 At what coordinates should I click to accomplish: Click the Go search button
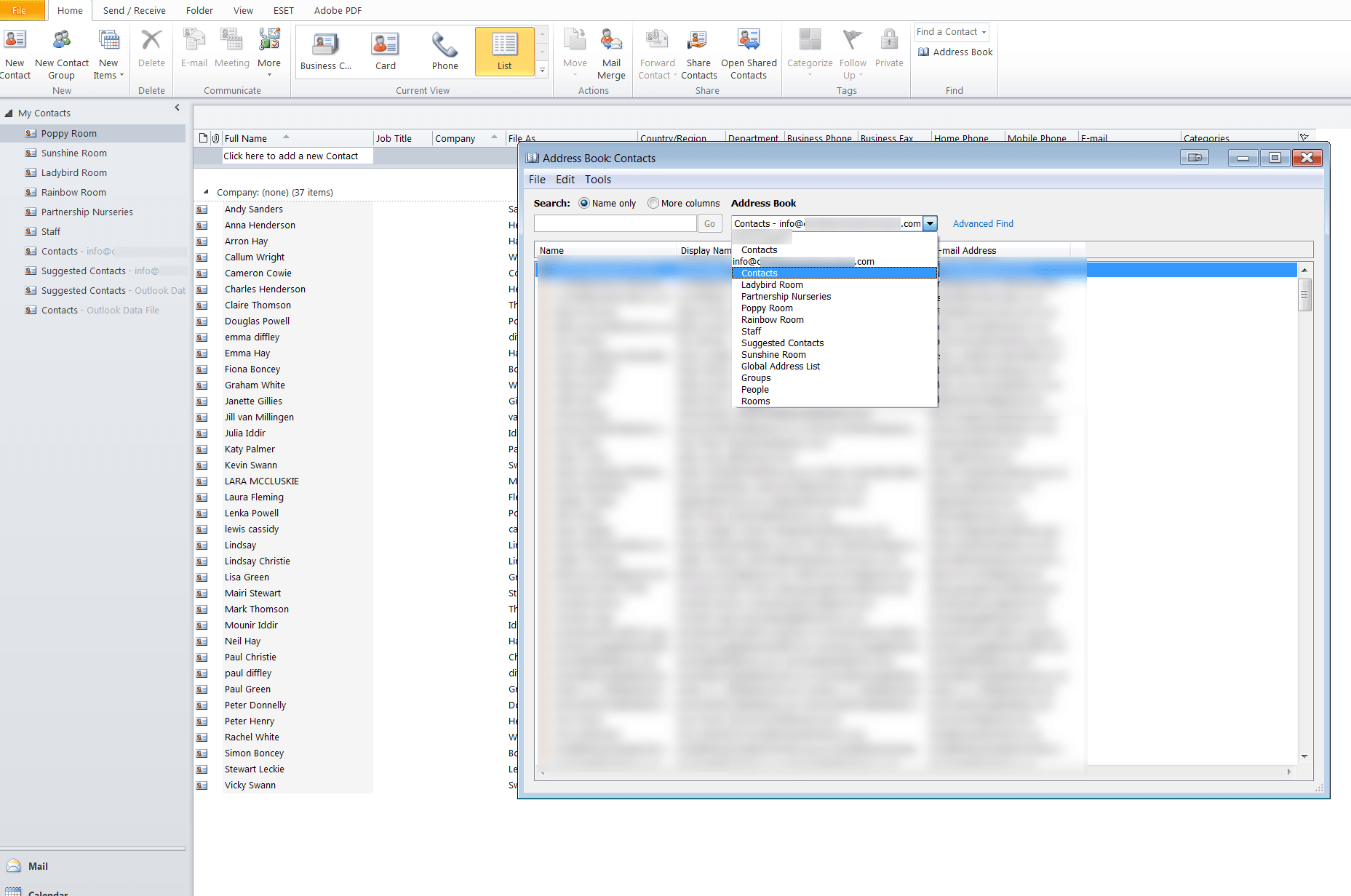[x=709, y=223]
